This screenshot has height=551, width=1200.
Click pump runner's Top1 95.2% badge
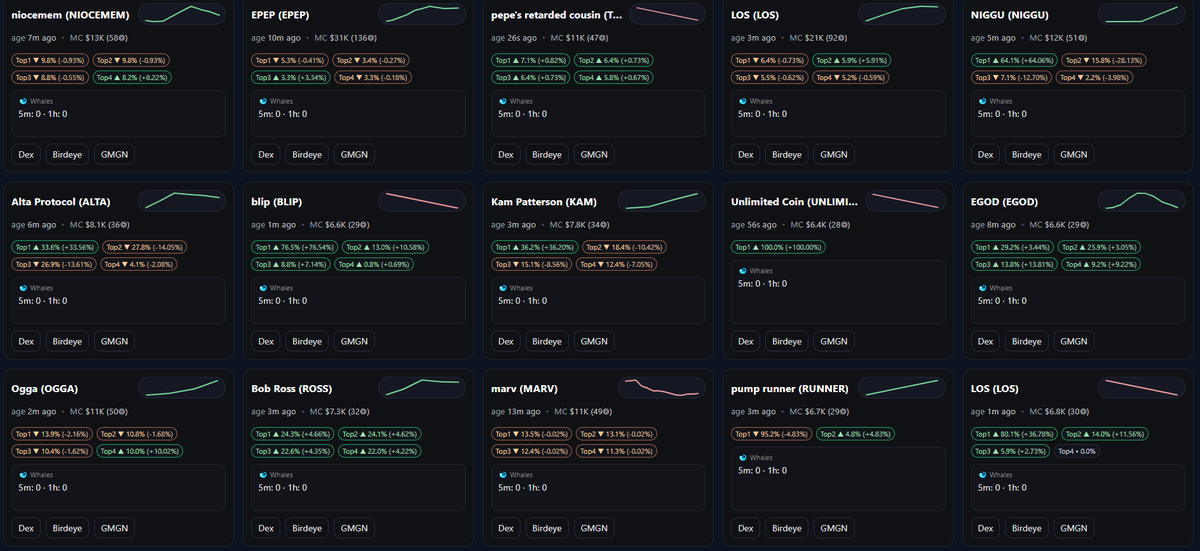[771, 434]
